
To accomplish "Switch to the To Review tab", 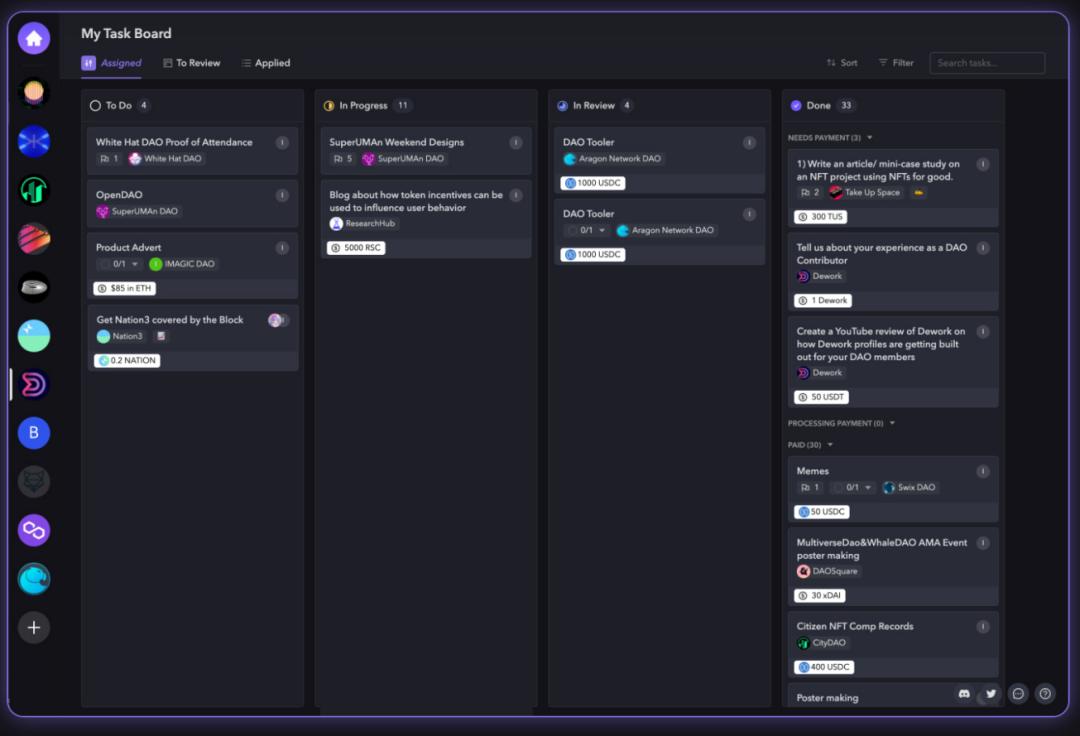I will (x=191, y=63).
